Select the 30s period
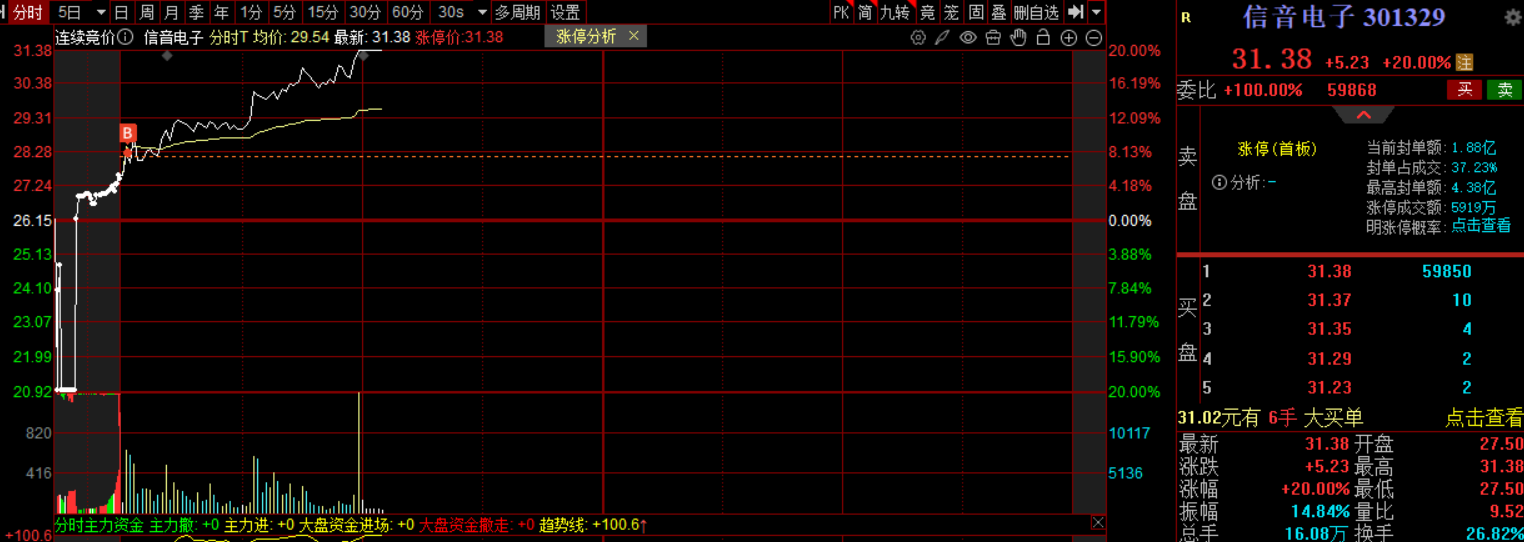Screen dimensions: 1524x542 click(451, 12)
